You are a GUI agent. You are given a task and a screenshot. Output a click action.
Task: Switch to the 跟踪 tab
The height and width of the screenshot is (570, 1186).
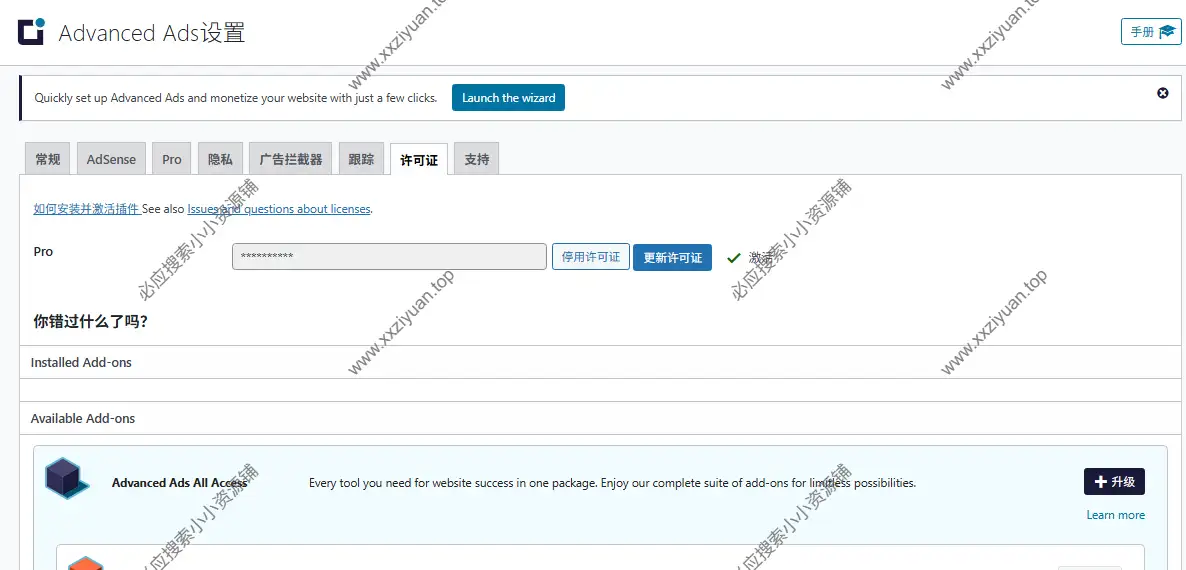click(x=361, y=159)
